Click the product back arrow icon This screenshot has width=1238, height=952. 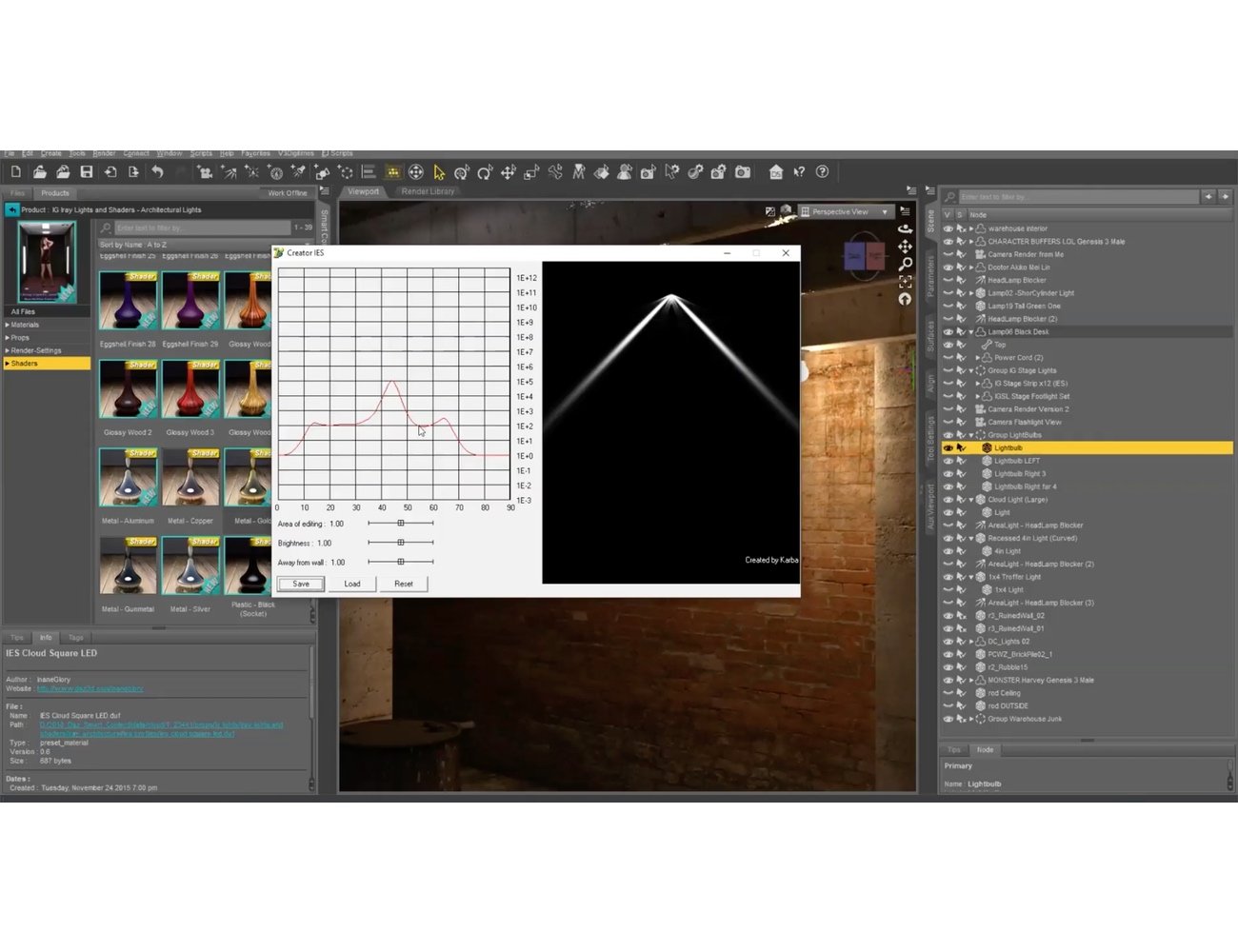tap(12, 209)
